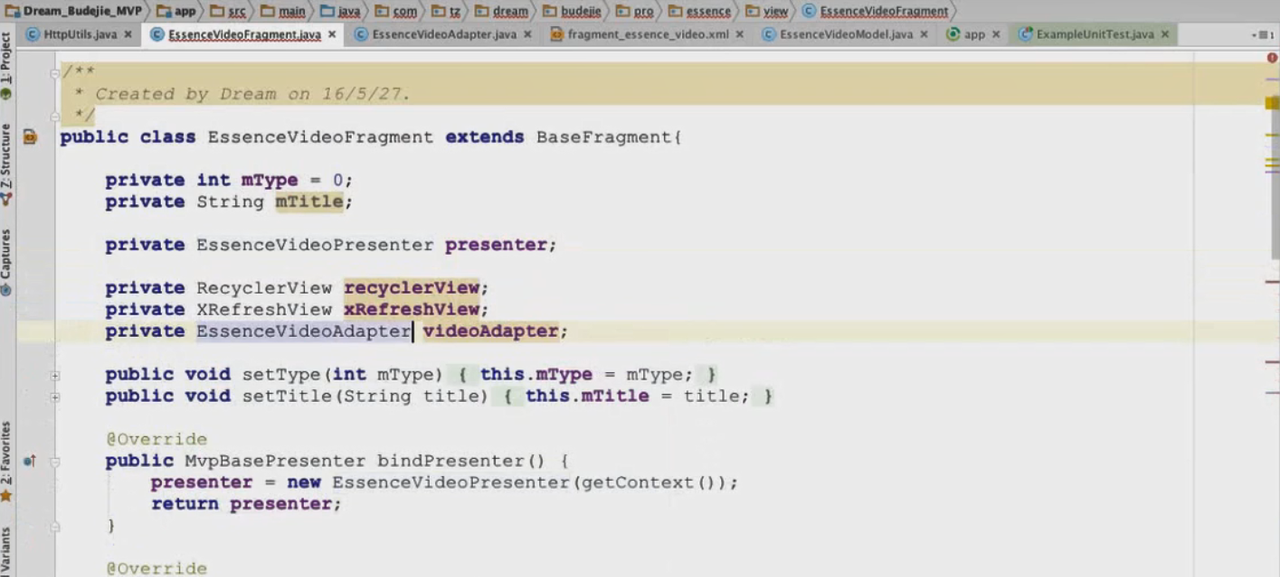Click the MvpBasePresenter return type

(275, 461)
